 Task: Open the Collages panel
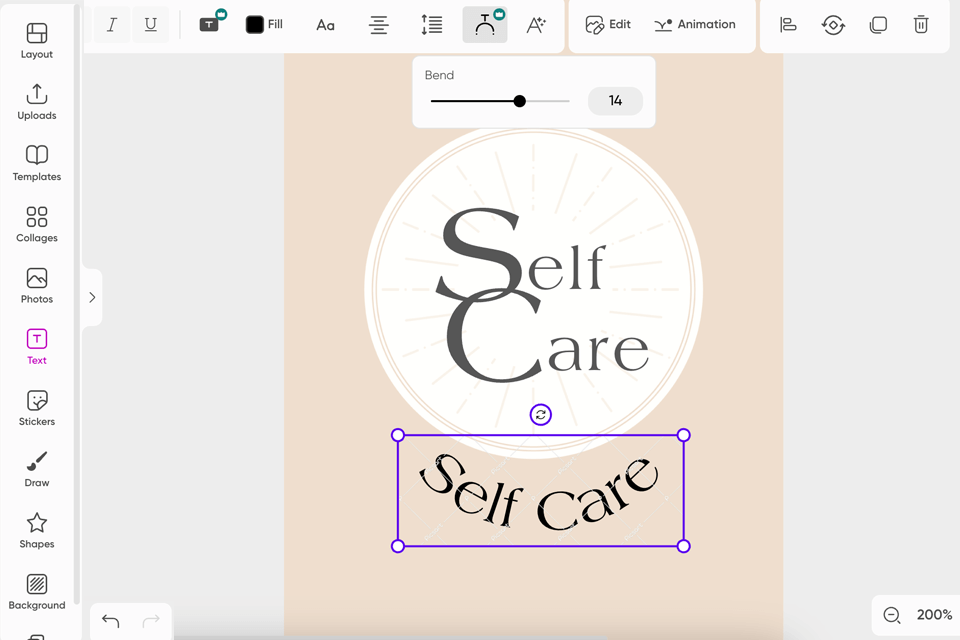[37, 225]
